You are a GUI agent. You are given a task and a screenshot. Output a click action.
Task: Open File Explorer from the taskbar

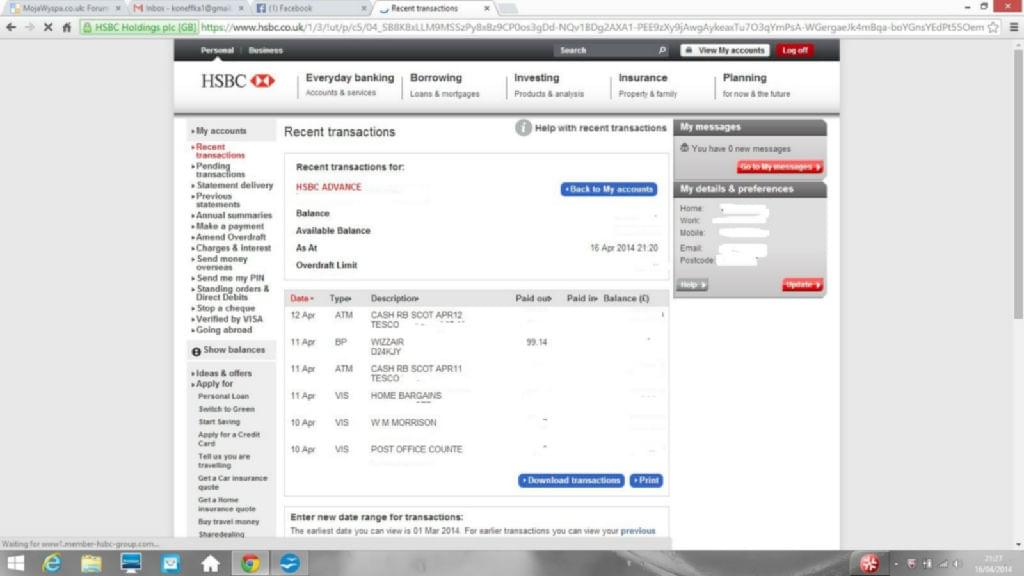[x=91, y=563]
